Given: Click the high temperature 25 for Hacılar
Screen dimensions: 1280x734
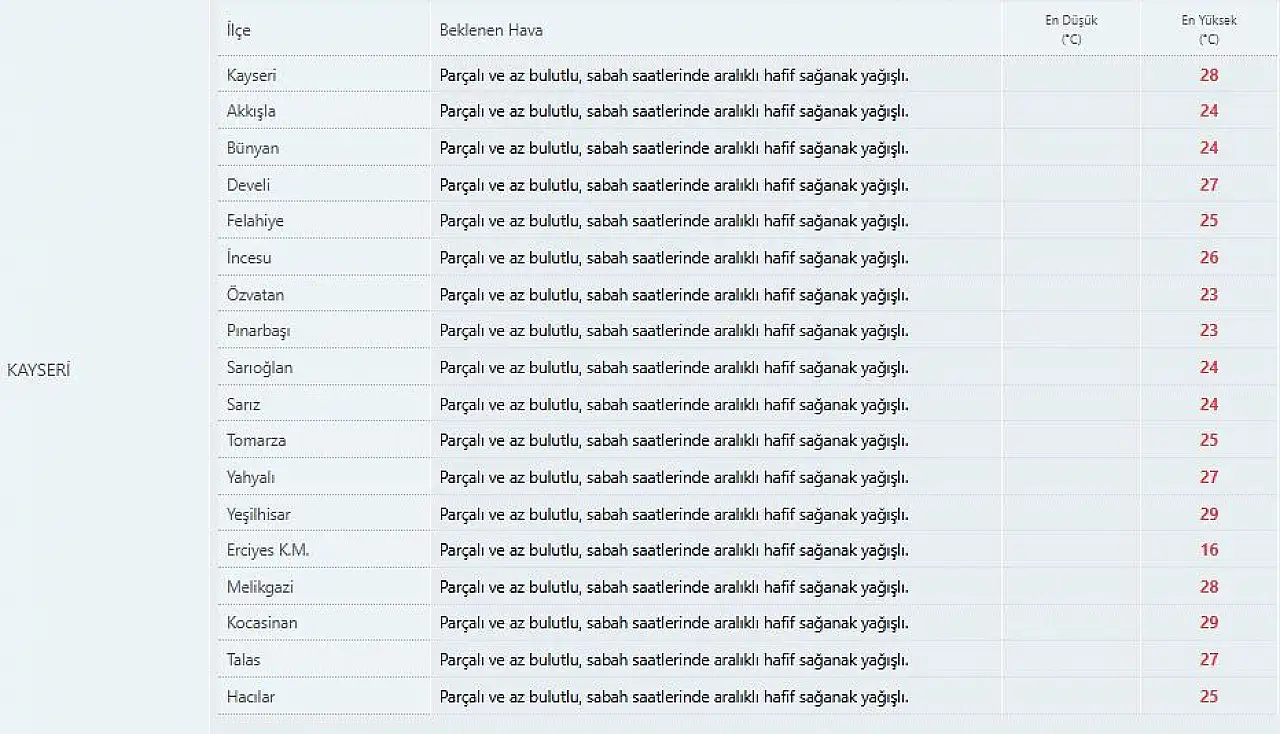Looking at the screenshot, I should [x=1209, y=697].
